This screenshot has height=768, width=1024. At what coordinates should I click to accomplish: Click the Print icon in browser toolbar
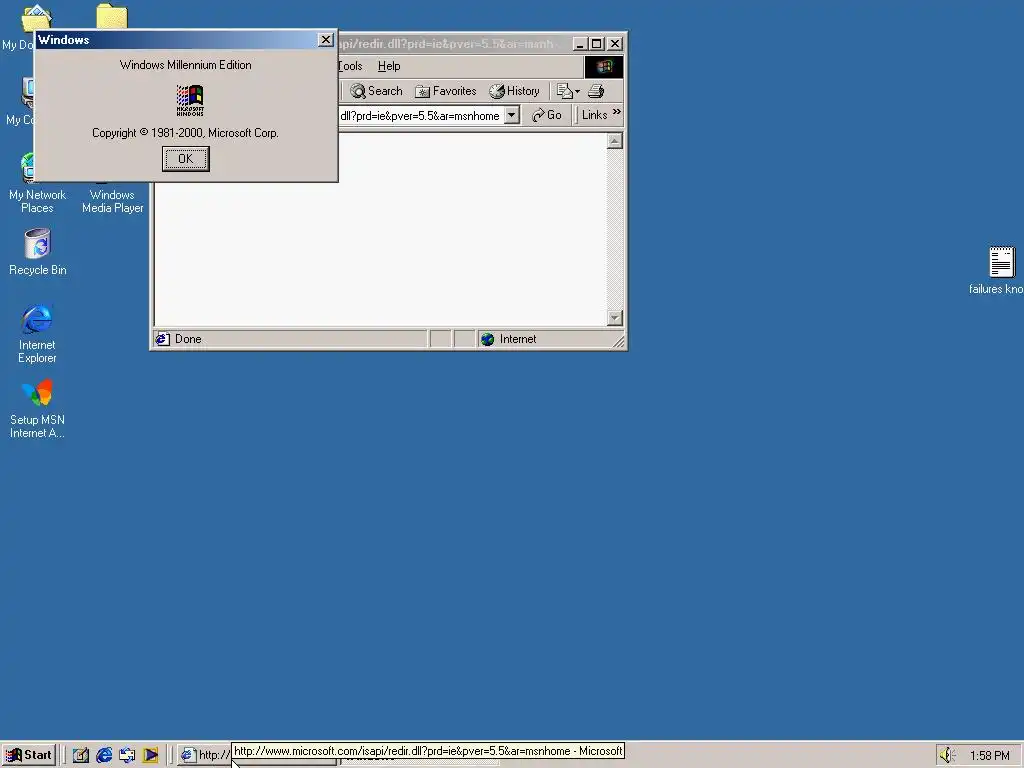coord(596,91)
